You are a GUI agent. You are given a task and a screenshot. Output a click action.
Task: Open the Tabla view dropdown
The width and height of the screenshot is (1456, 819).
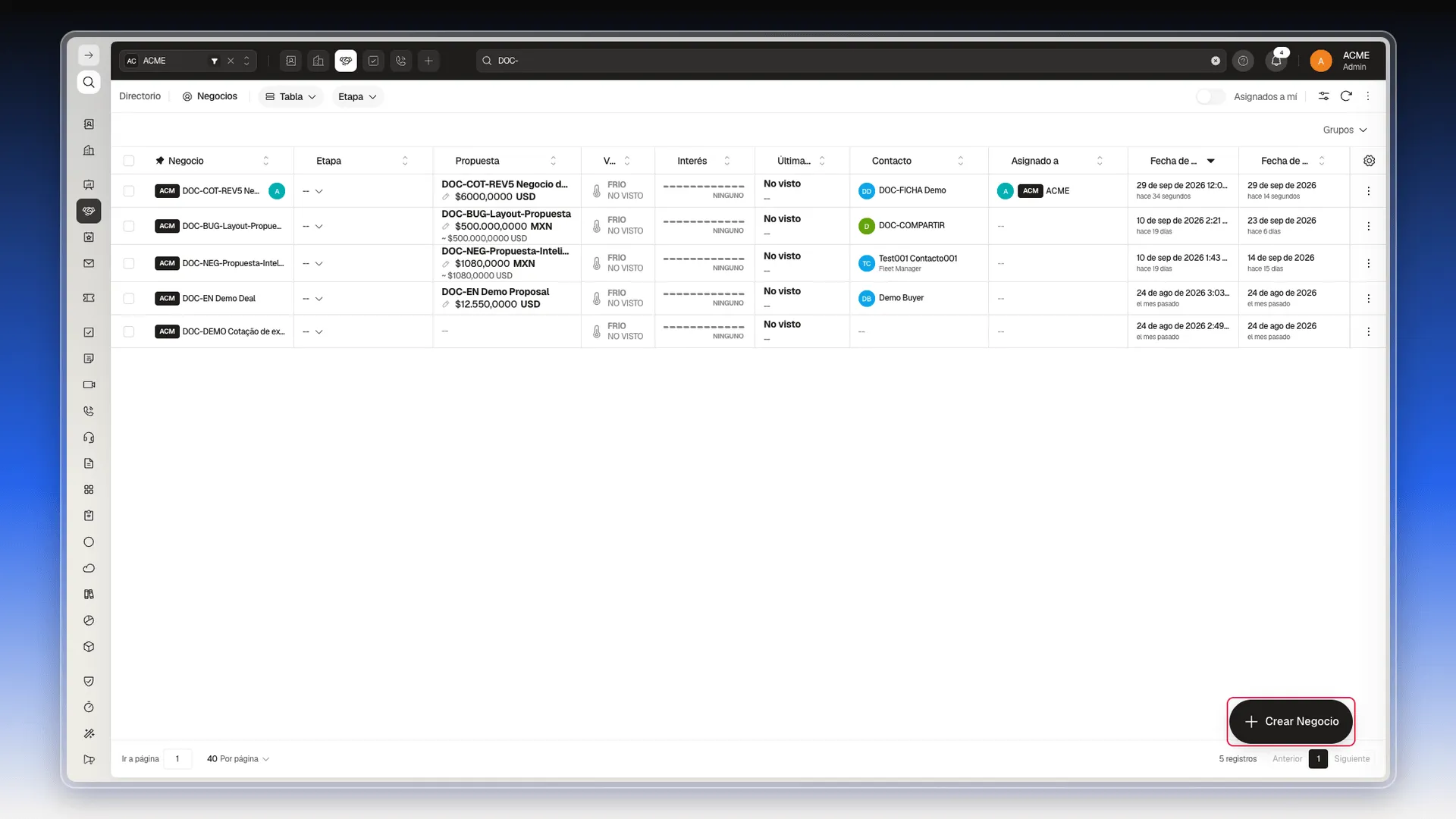[290, 97]
